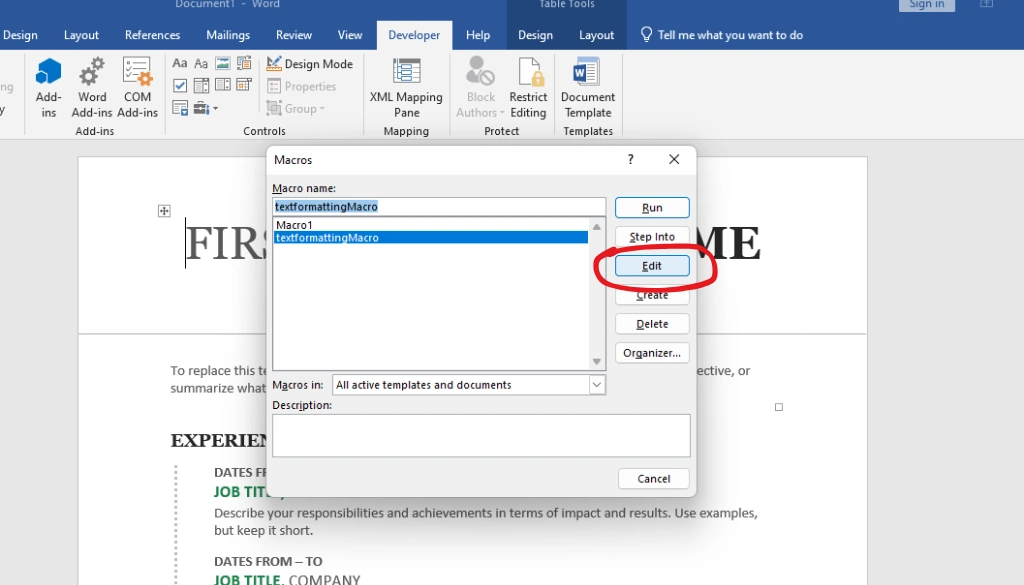Insert Drop-Down List content control
1024x585 pixels.
pos(223,86)
